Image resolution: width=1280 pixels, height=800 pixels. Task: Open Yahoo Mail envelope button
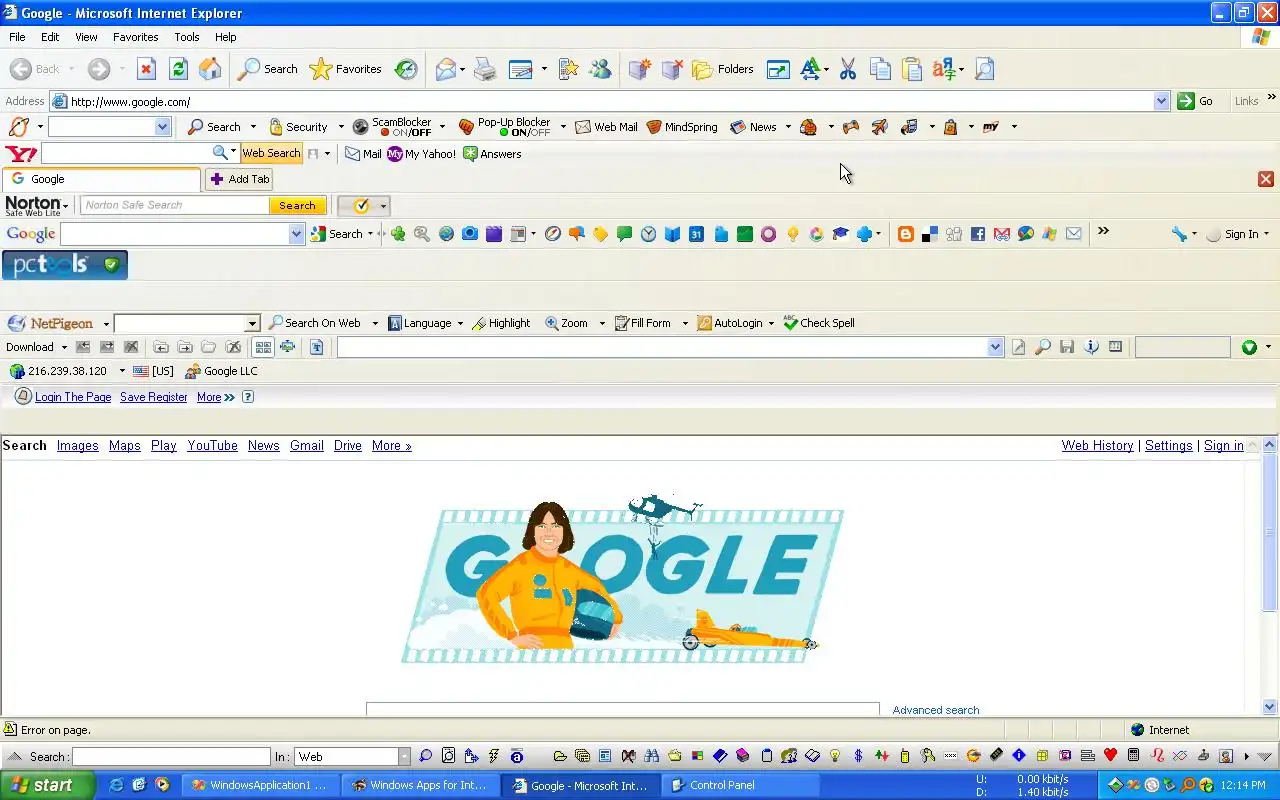(x=363, y=154)
